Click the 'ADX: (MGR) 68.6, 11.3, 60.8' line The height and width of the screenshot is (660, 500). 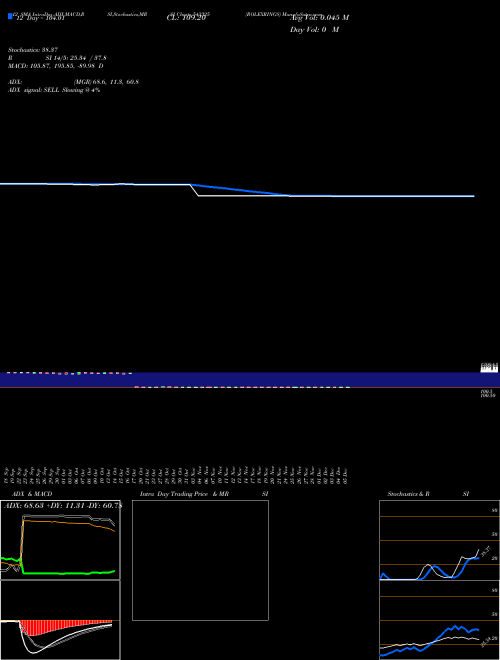point(73,82)
